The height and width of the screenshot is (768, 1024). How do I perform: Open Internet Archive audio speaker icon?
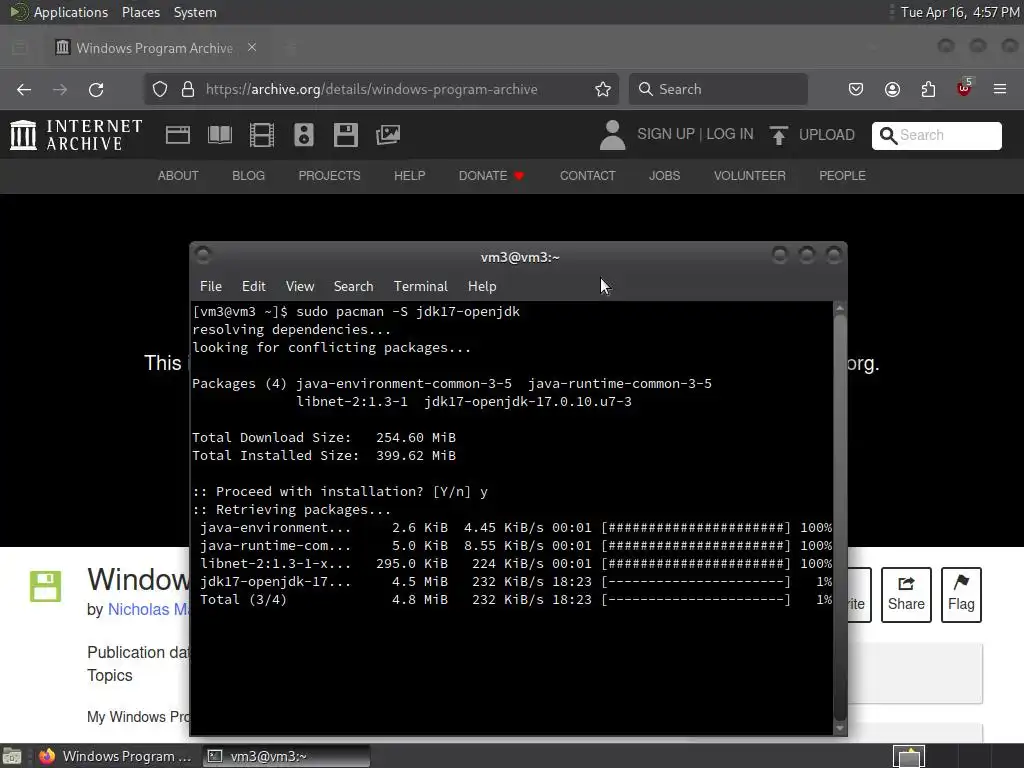point(304,135)
